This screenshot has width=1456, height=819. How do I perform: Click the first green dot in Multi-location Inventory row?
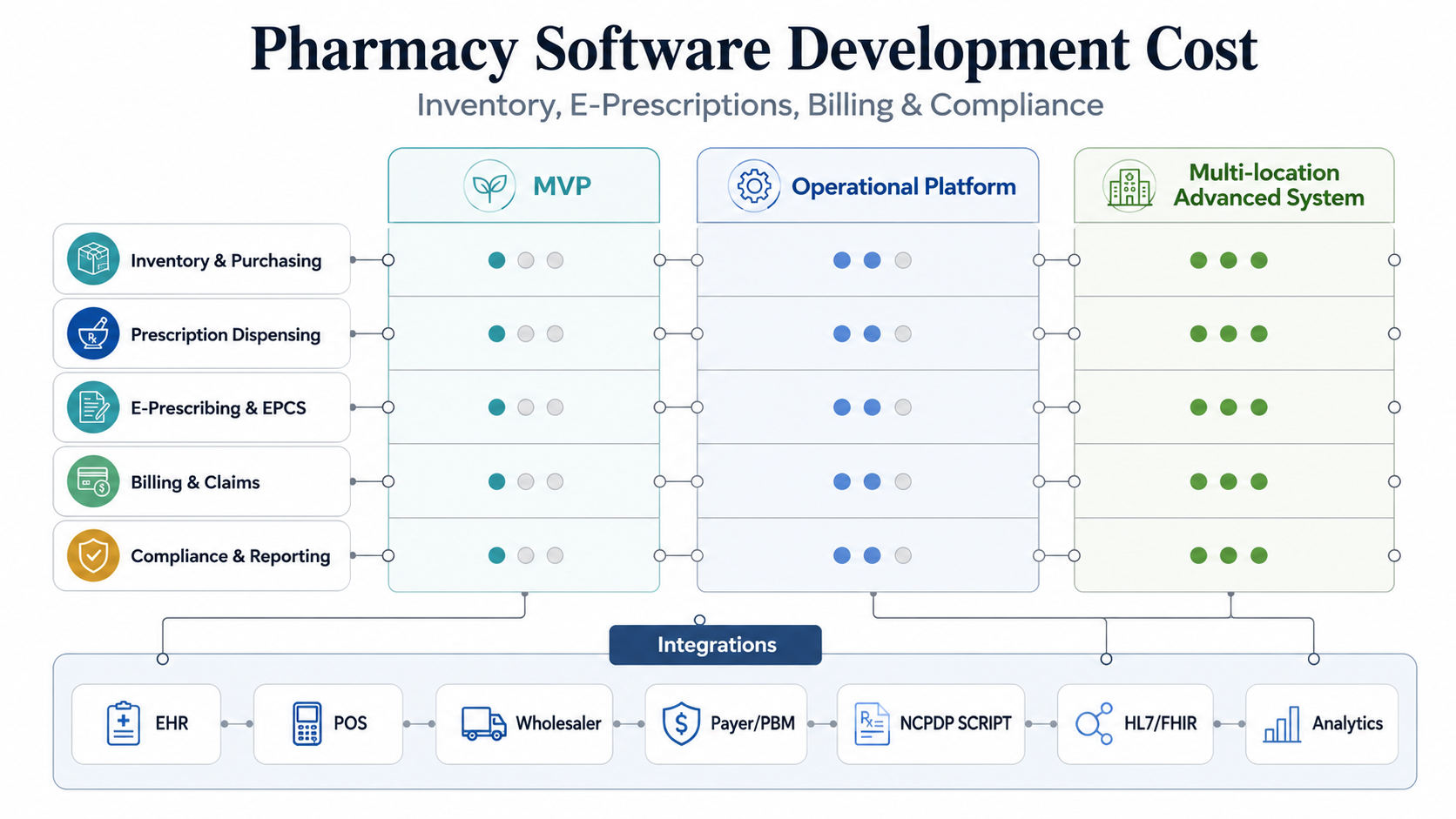click(1198, 259)
